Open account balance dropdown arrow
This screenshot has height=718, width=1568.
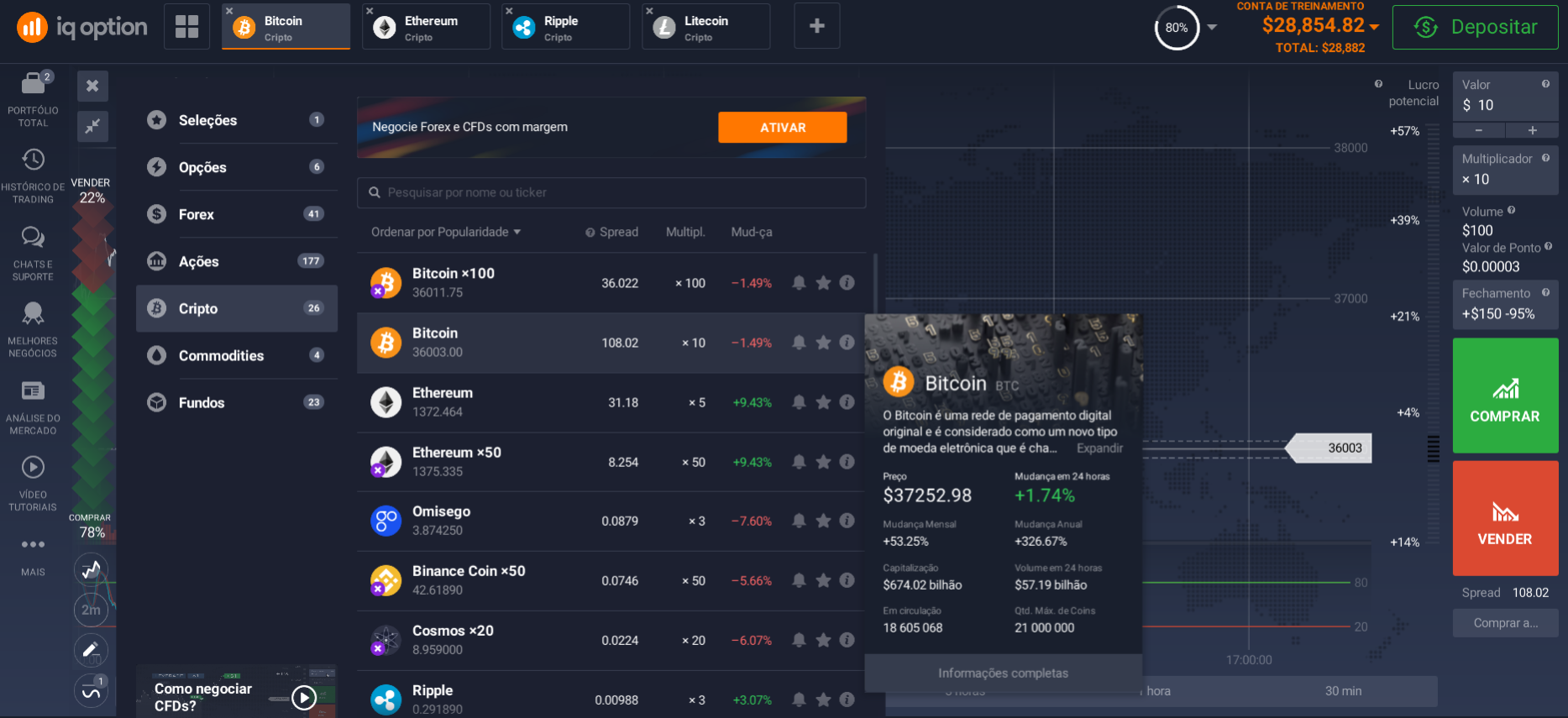1374,27
